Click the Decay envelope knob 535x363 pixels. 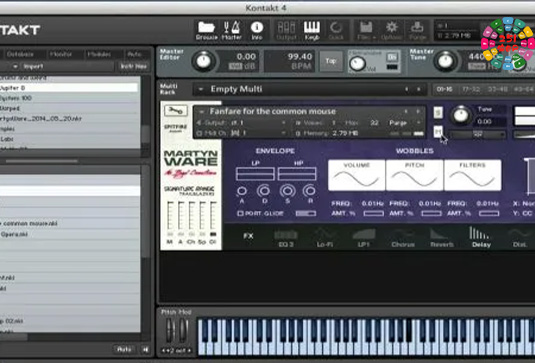264,190
